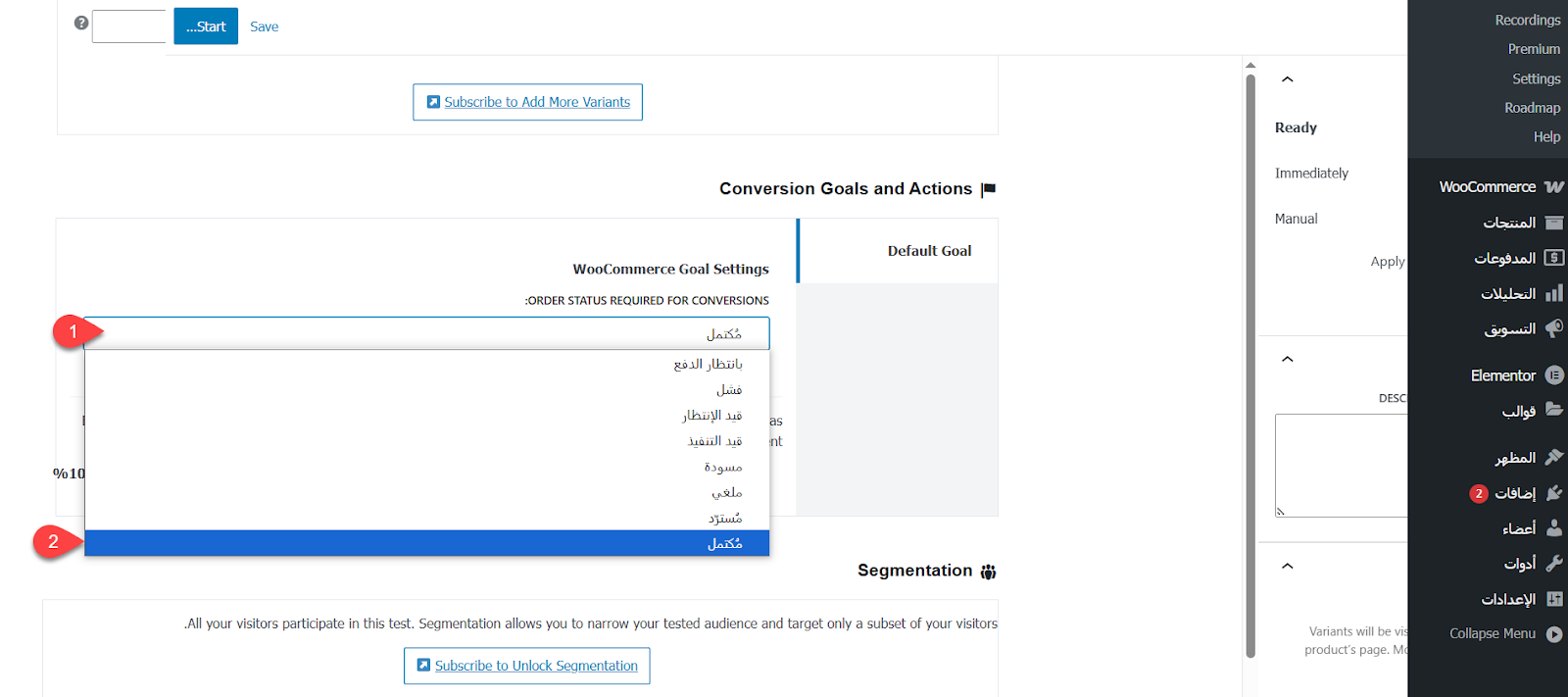Select مكتمل option in the dropdown list
1568x697 pixels.
[x=427, y=543]
